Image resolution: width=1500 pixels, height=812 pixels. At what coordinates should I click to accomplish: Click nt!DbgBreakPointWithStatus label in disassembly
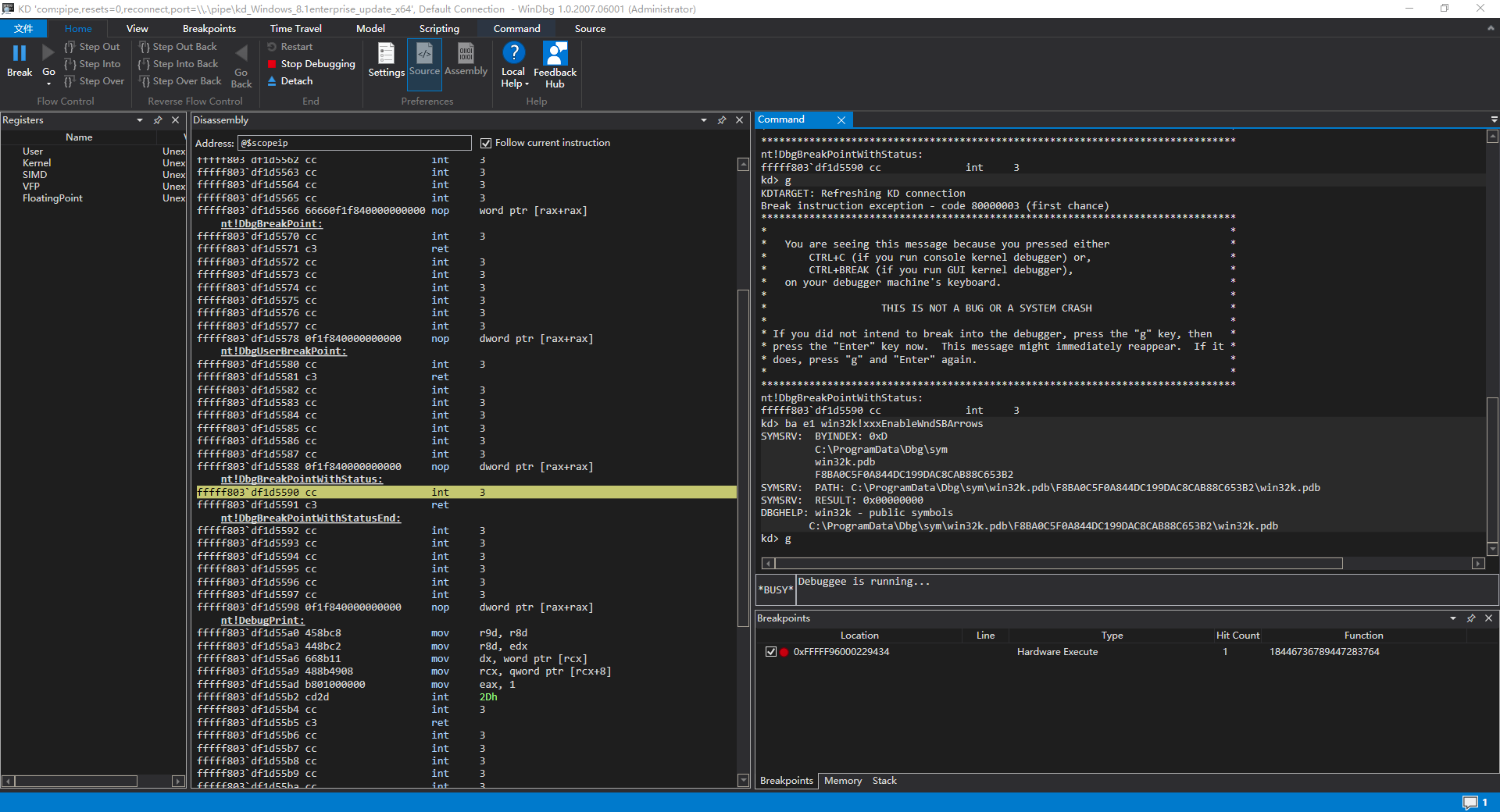(302, 479)
